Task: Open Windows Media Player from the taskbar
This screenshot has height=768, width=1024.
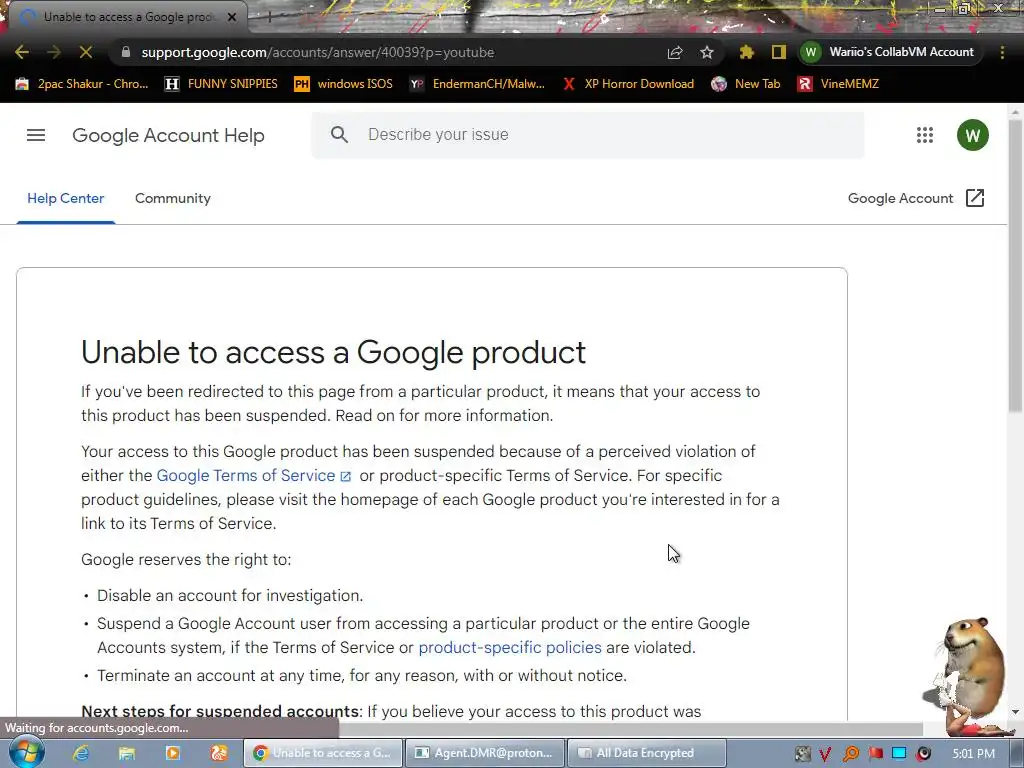Action: (x=172, y=753)
